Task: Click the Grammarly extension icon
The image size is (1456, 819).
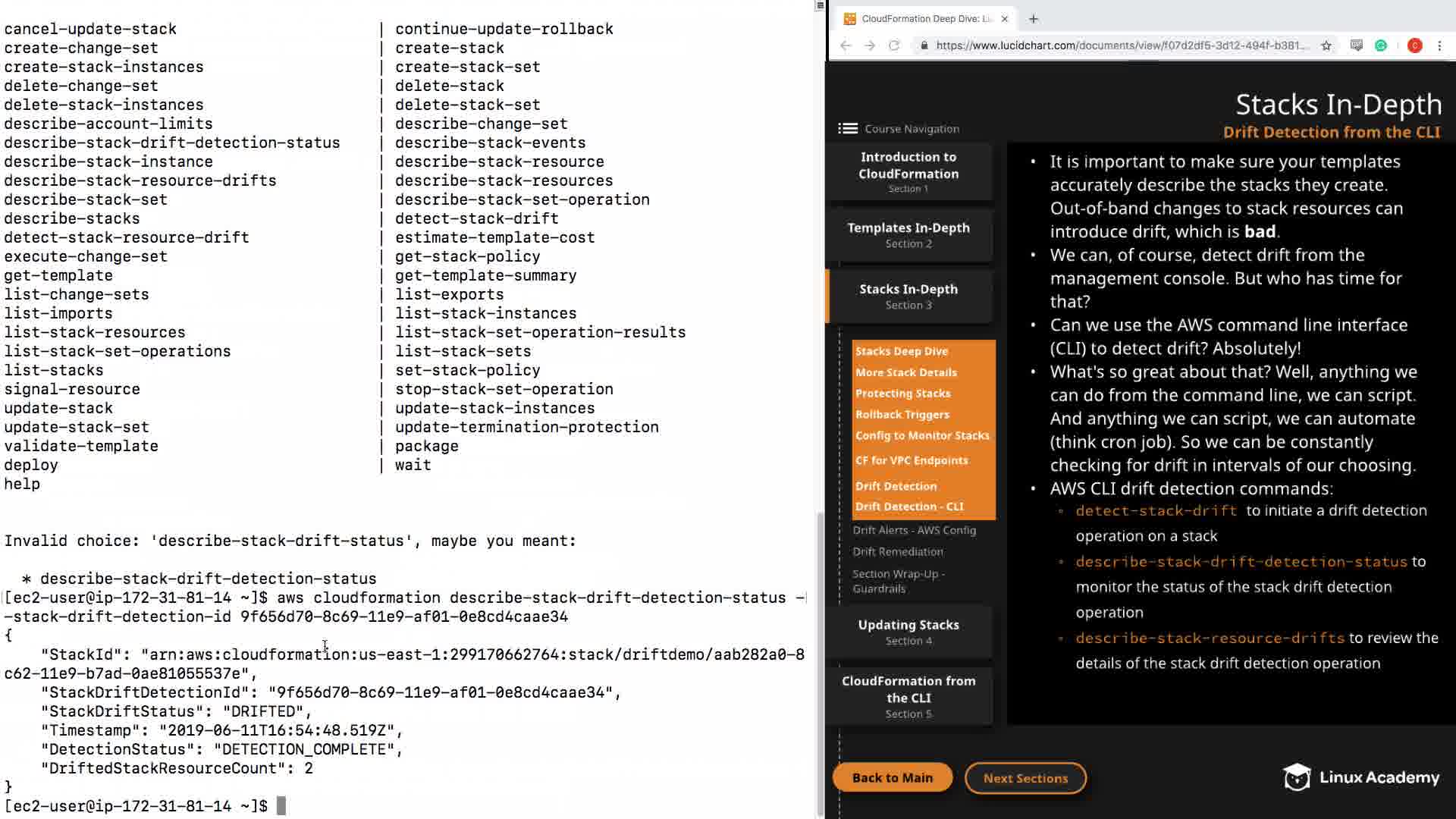Action: [x=1381, y=45]
